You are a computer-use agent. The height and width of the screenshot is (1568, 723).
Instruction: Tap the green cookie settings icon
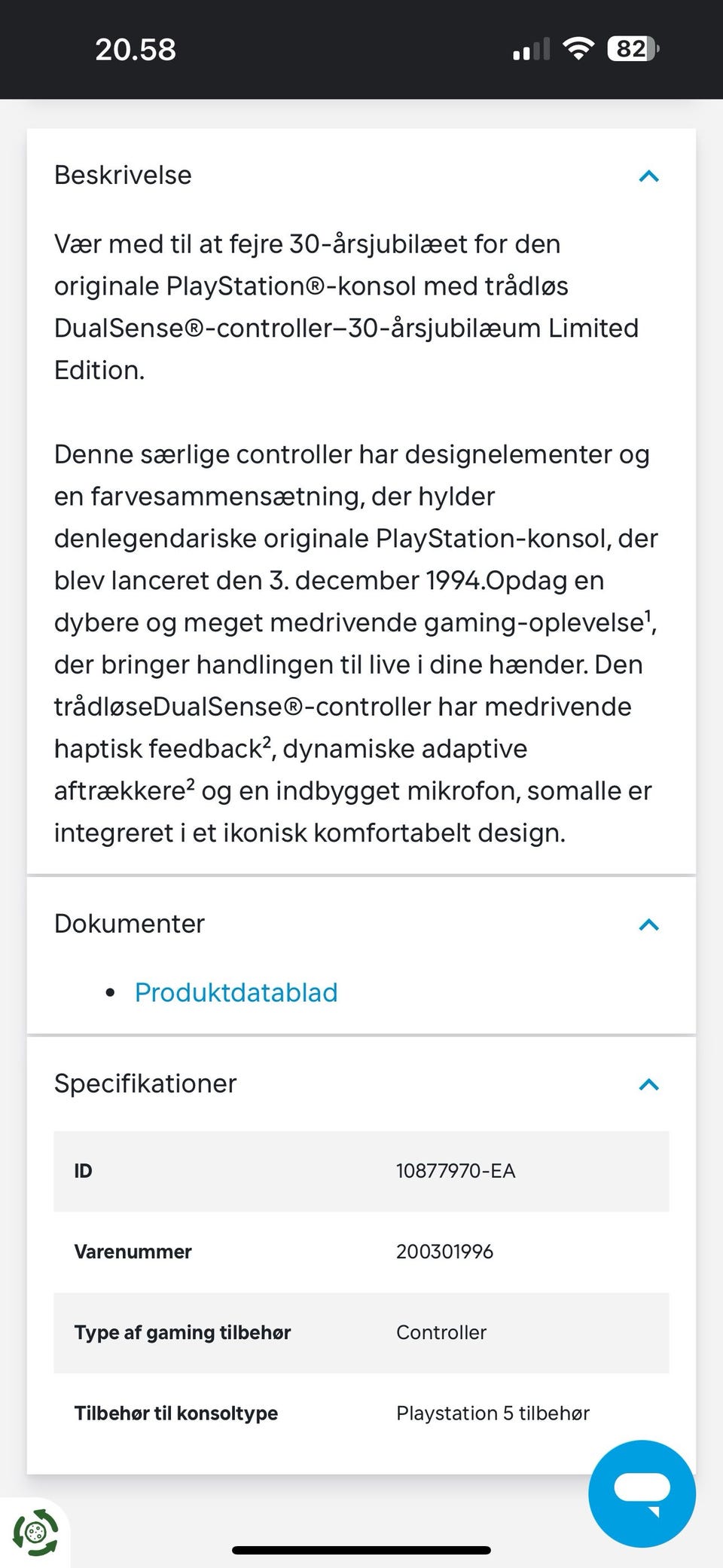pyautogui.click(x=35, y=1531)
